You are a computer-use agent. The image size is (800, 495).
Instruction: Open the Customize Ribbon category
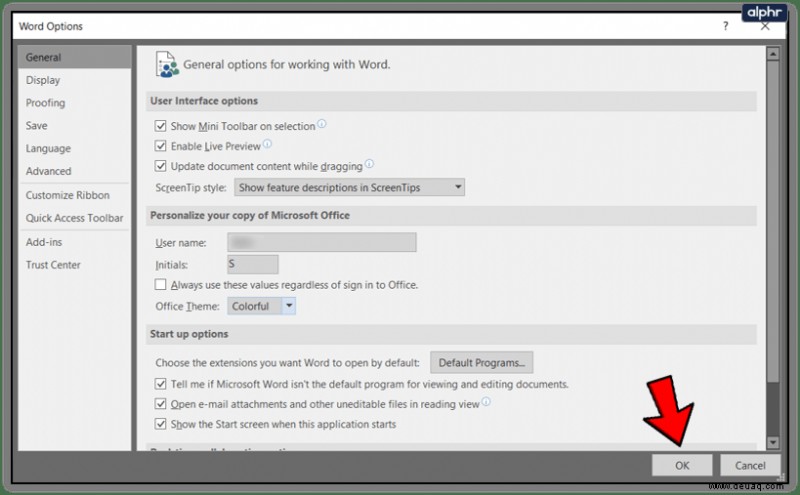(x=67, y=195)
